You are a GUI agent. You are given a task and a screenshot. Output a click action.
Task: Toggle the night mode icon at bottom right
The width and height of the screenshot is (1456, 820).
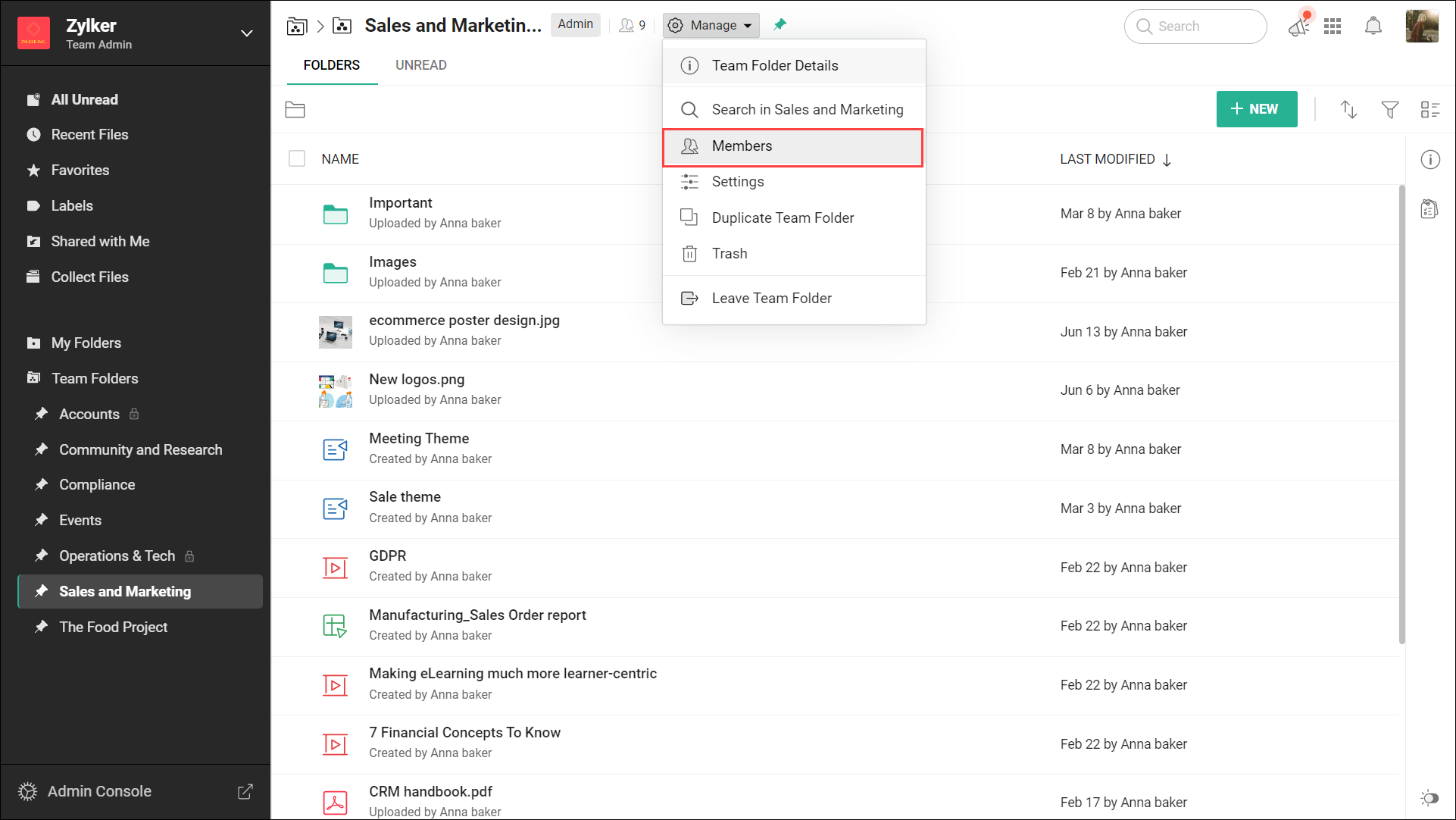pos(1429,797)
